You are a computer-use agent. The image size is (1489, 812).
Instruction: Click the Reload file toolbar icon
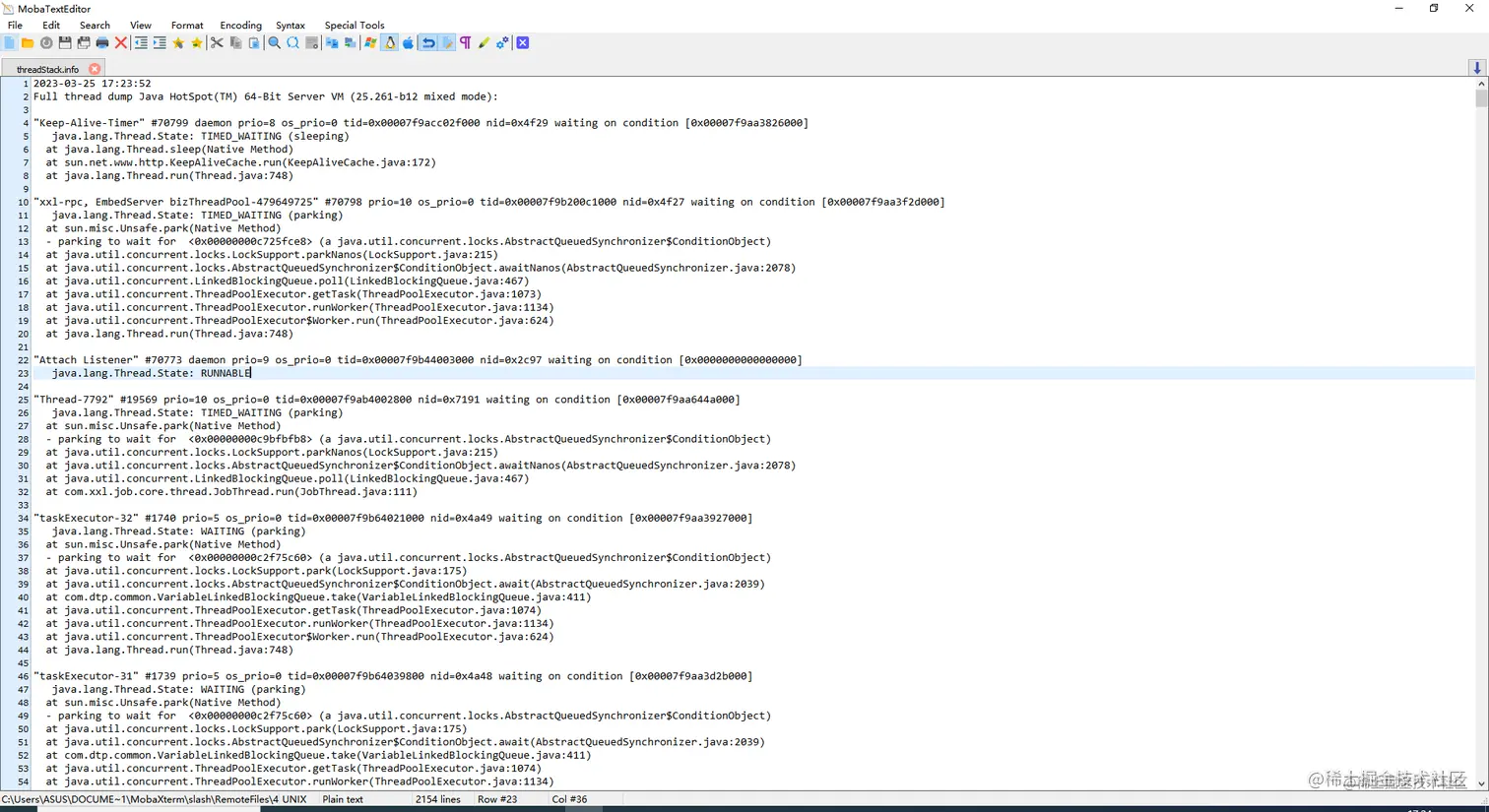tap(46, 43)
